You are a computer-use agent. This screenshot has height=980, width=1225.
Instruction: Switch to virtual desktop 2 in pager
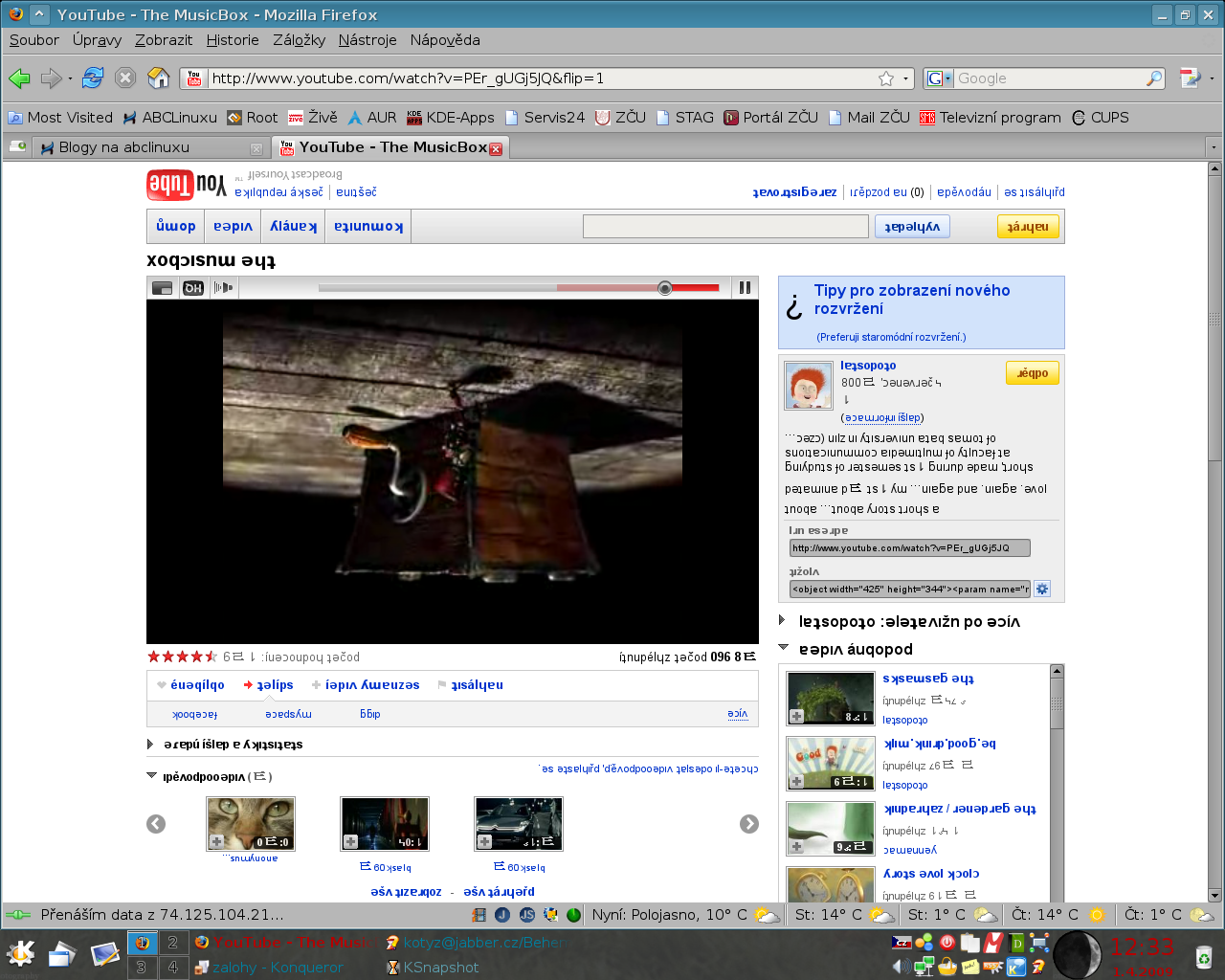pyautogui.click(x=172, y=942)
